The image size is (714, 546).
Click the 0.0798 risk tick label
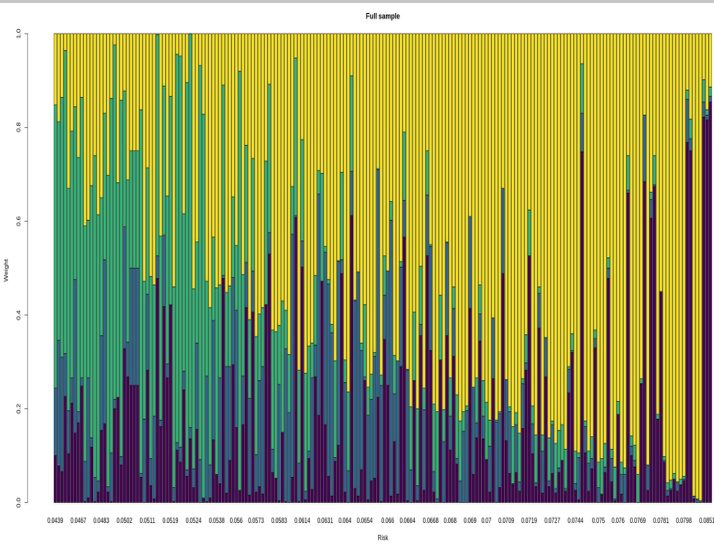click(684, 521)
